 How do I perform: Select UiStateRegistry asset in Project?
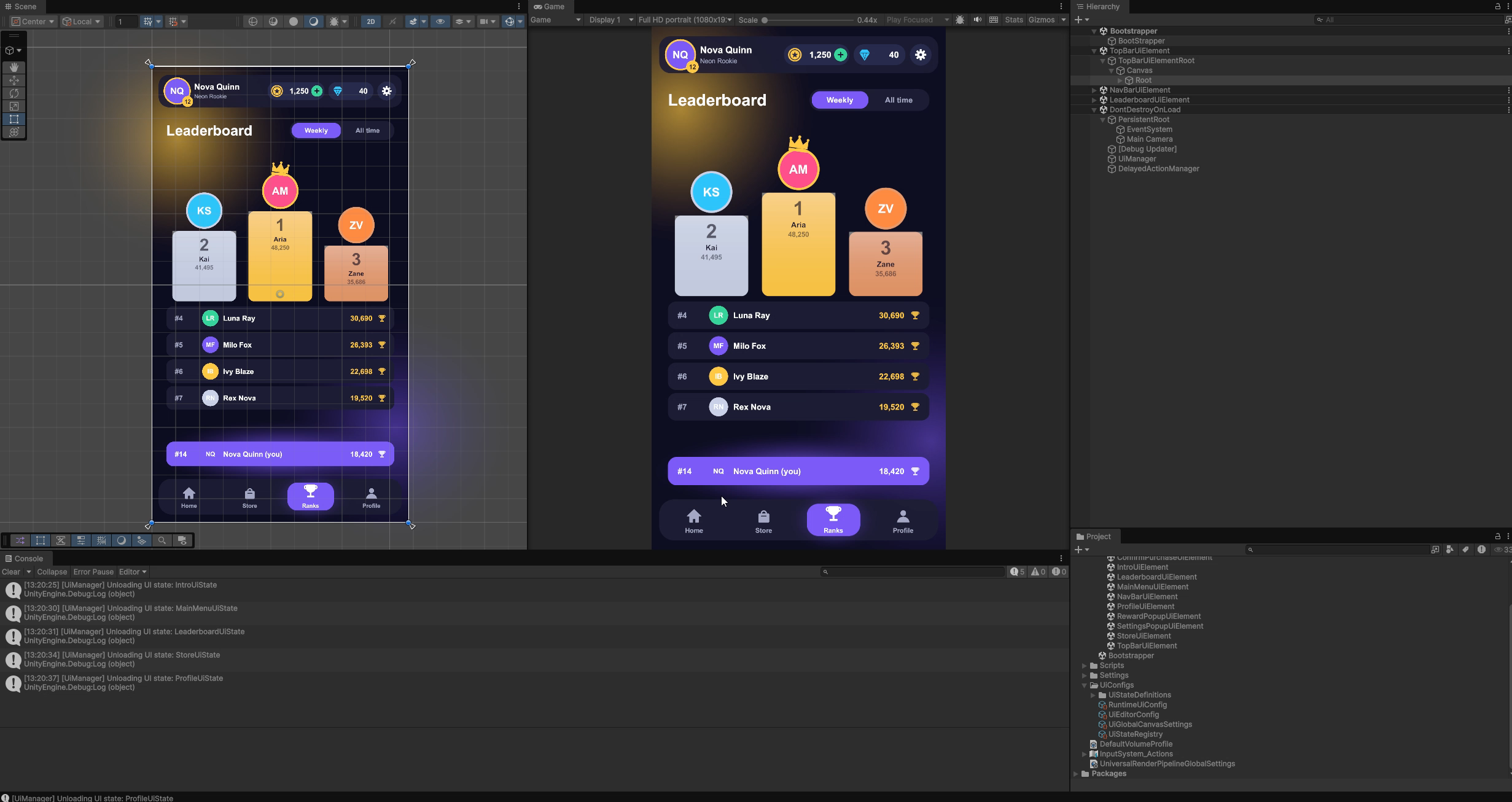[x=1135, y=734]
